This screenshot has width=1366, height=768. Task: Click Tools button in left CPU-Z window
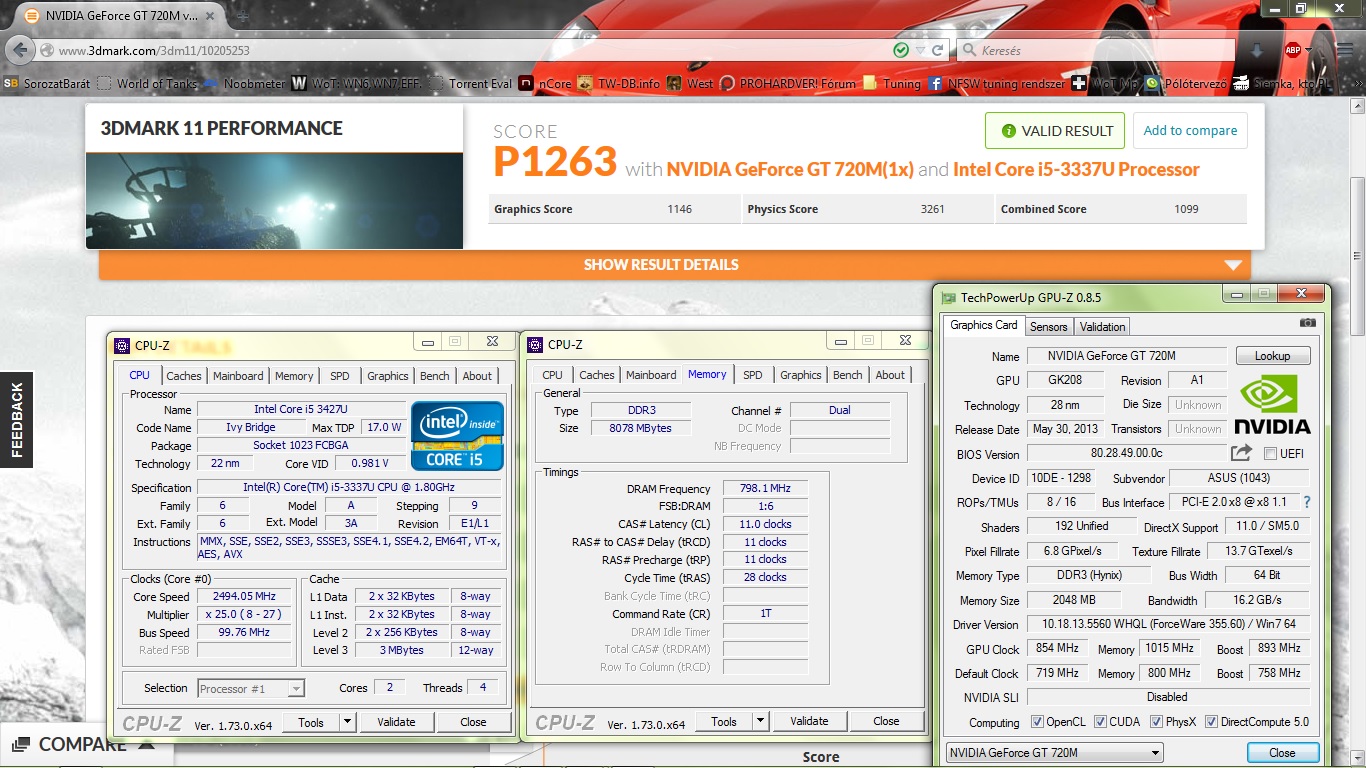click(311, 721)
